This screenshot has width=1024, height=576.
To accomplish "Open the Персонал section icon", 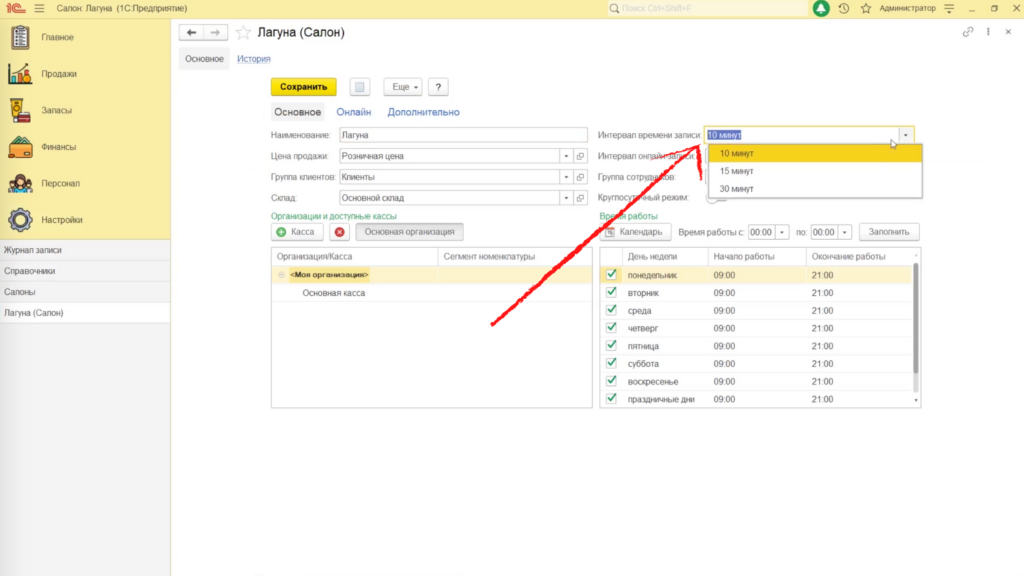I will coord(20,184).
